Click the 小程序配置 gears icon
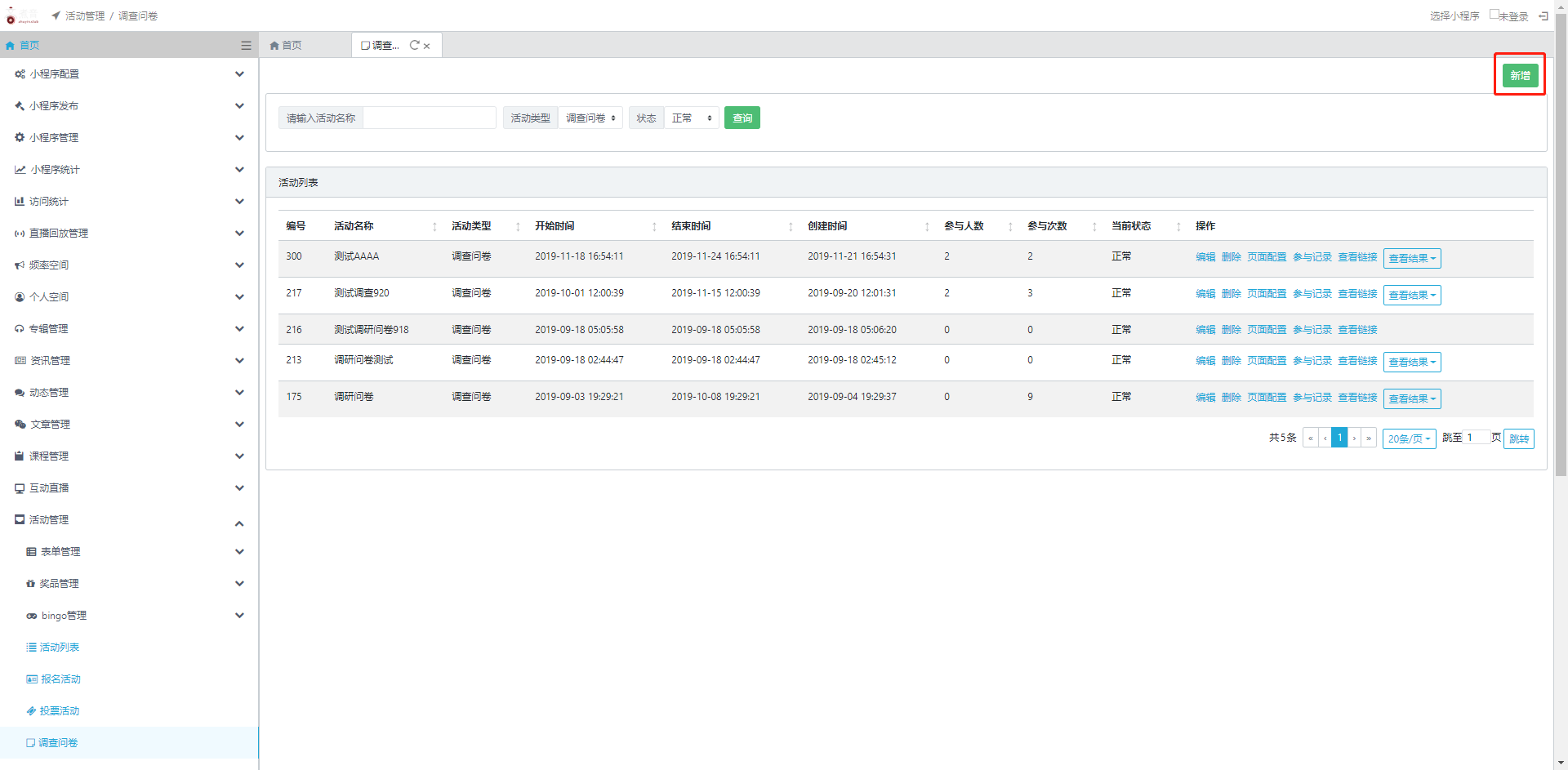 20,74
